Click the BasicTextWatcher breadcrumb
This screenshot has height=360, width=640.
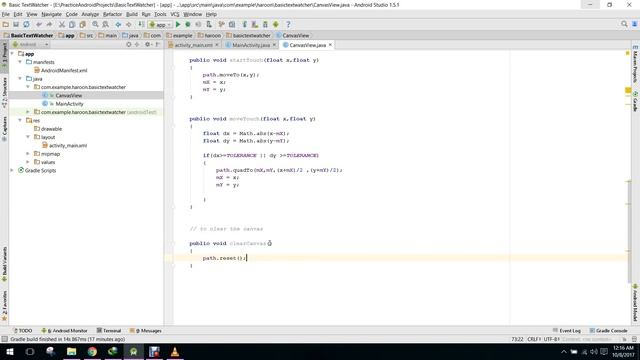coord(28,36)
